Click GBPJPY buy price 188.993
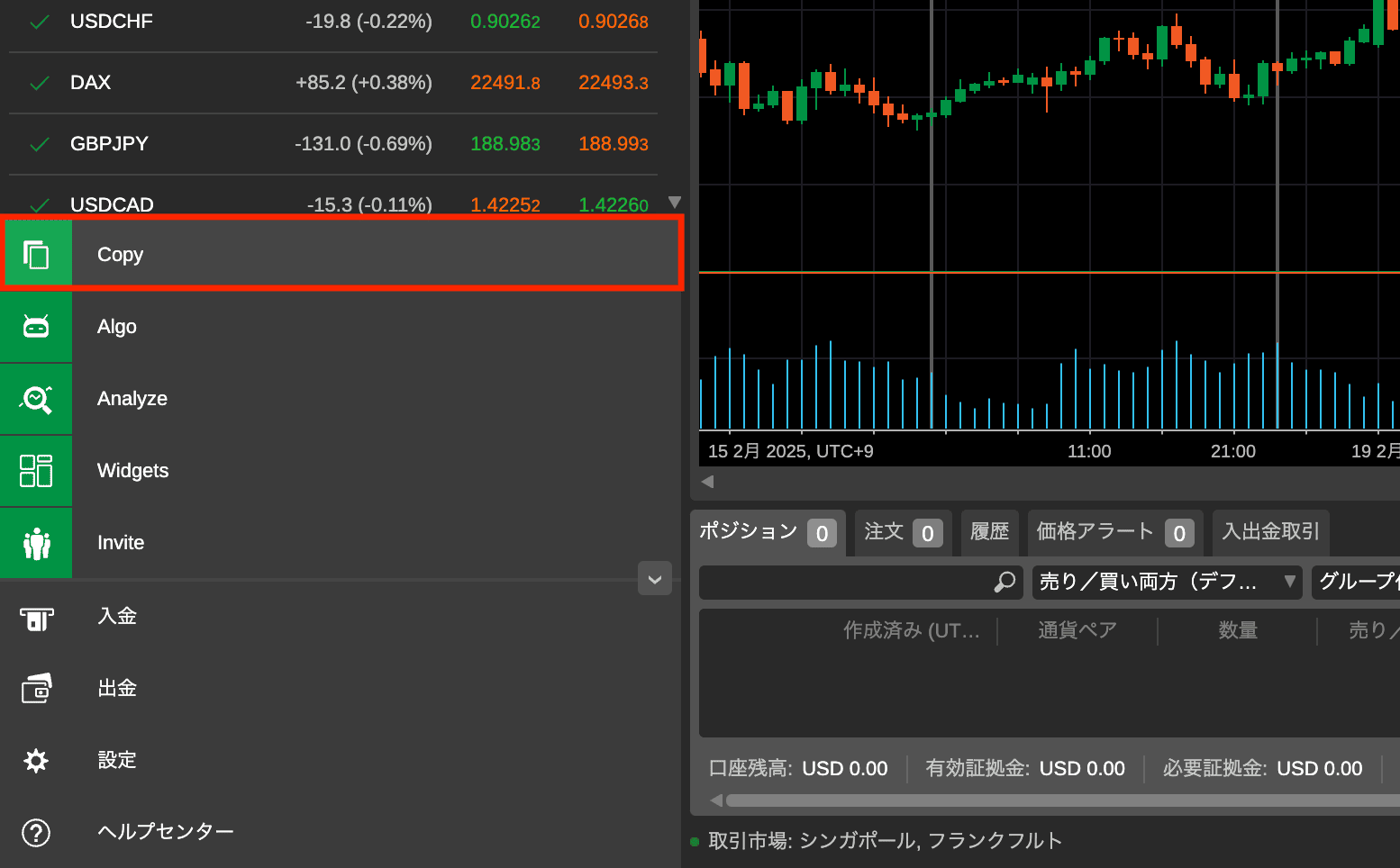The image size is (1400, 868). pos(614,144)
